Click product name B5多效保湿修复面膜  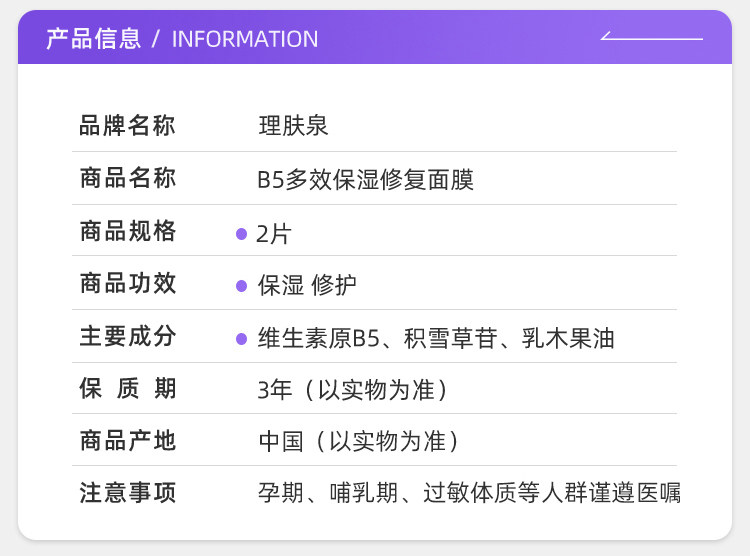(x=365, y=180)
